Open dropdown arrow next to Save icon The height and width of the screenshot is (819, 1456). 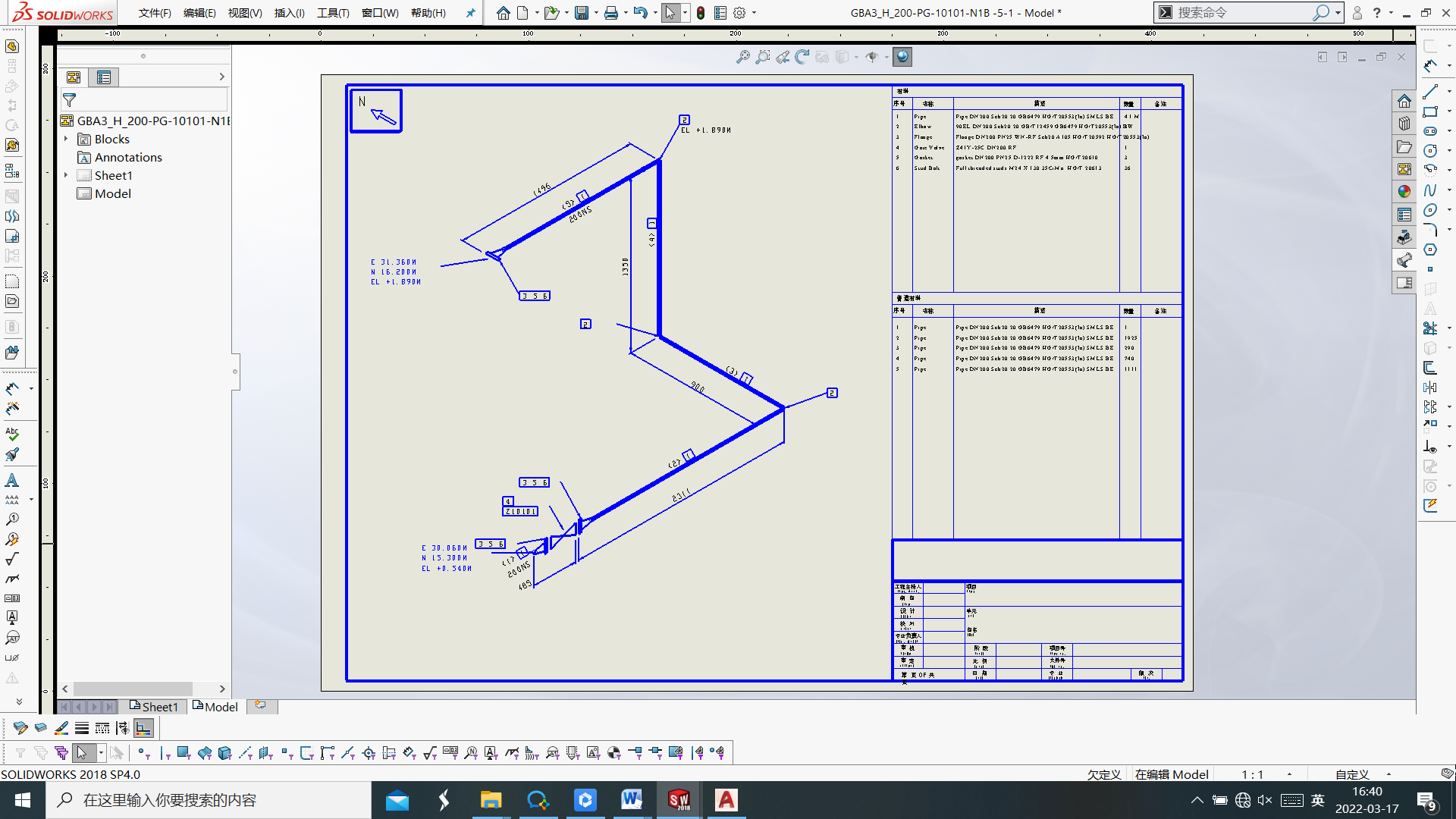coord(596,13)
